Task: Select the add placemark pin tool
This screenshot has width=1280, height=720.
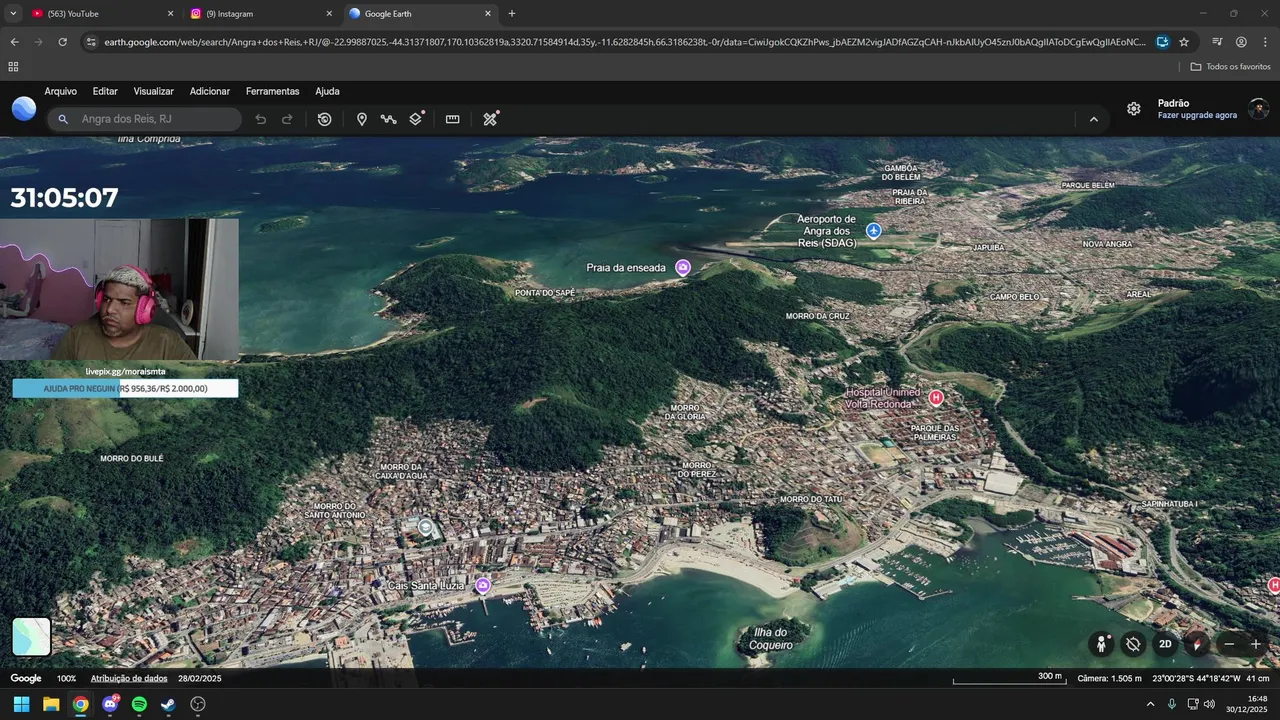Action: [x=362, y=119]
